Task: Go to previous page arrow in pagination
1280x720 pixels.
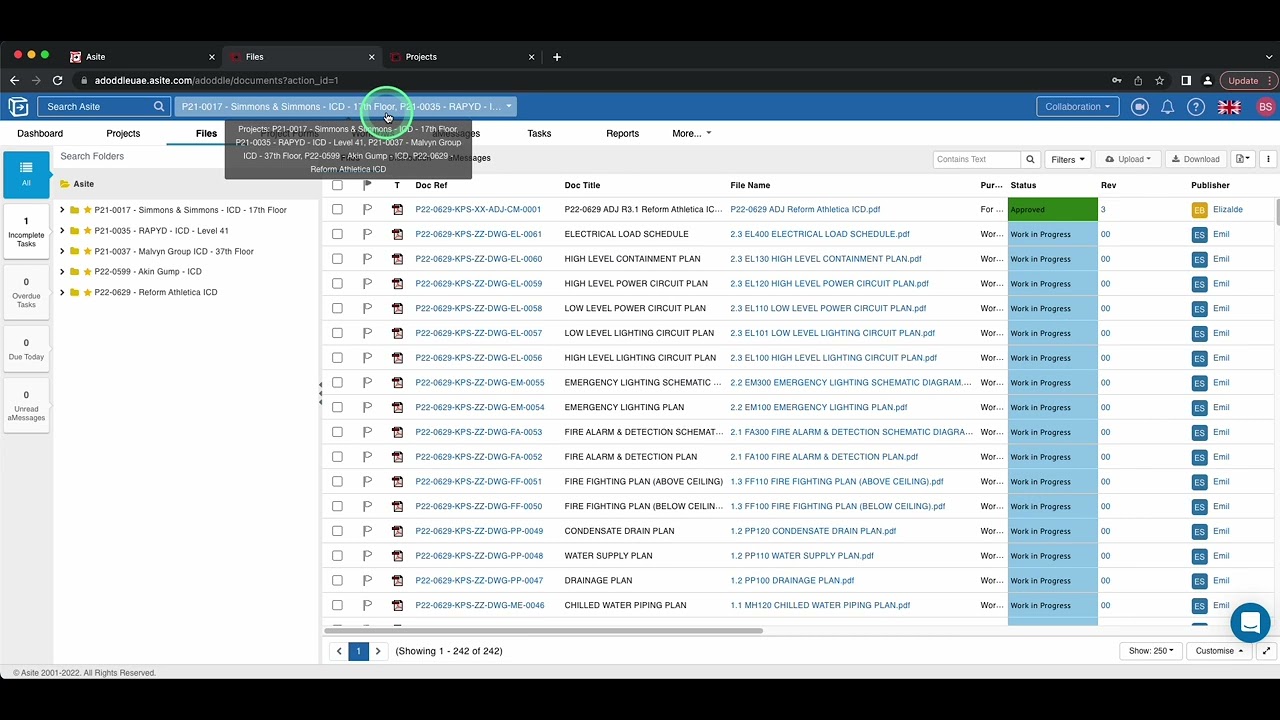Action: [x=339, y=651]
